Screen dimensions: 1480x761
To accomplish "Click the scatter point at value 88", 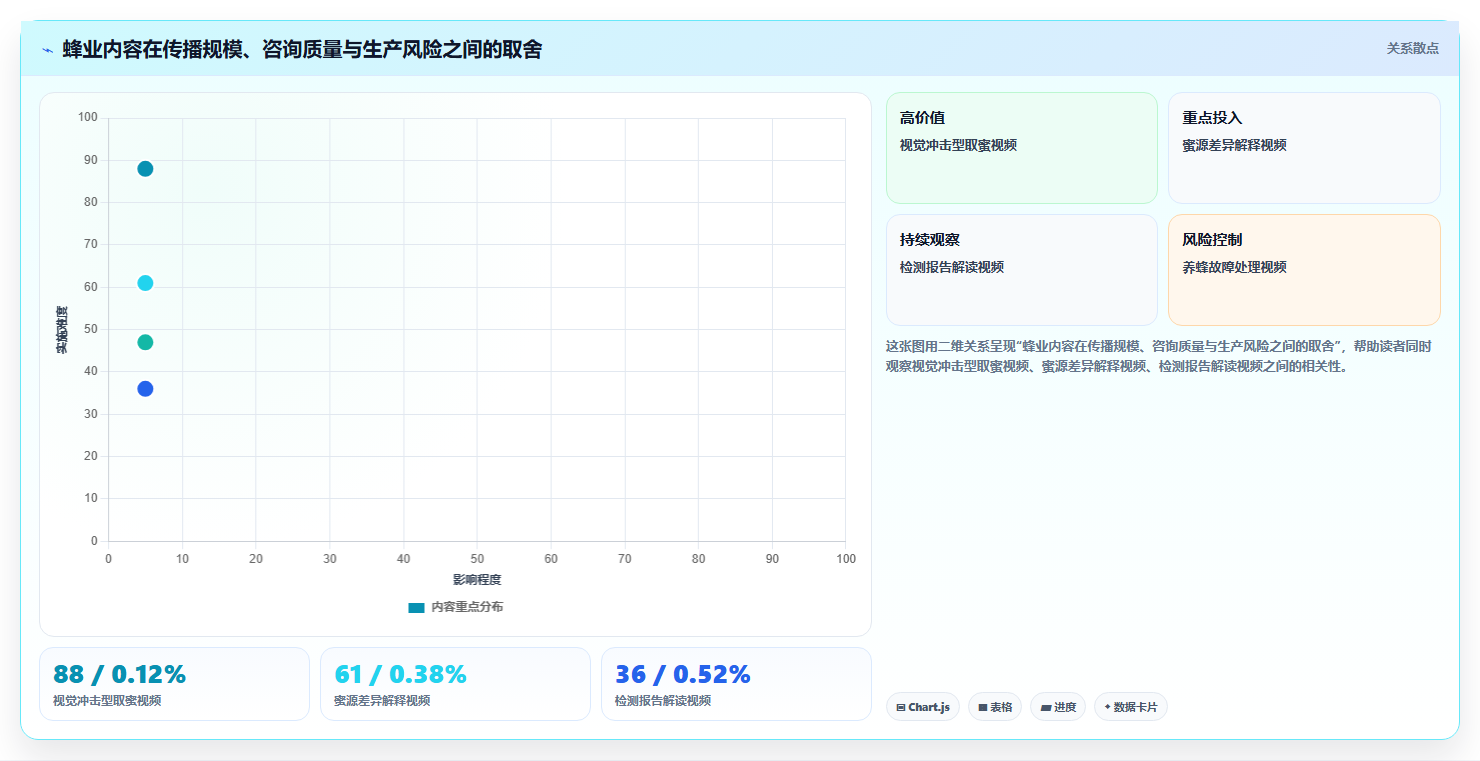I will coord(145,169).
